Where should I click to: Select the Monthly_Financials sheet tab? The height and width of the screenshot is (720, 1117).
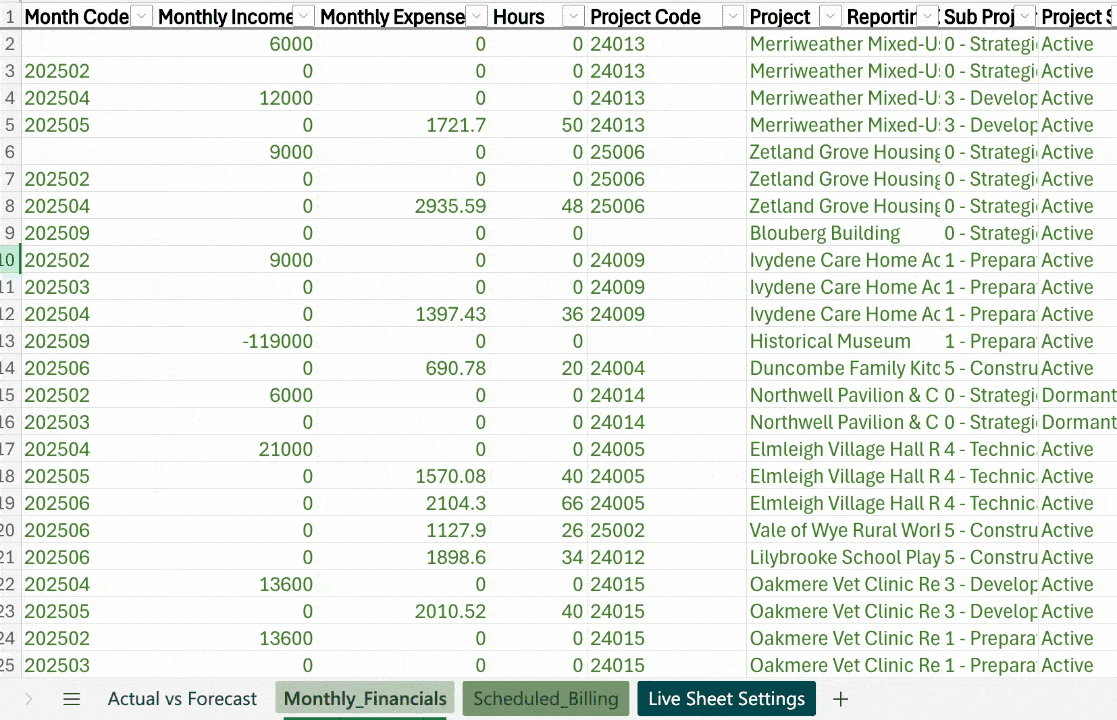point(365,699)
